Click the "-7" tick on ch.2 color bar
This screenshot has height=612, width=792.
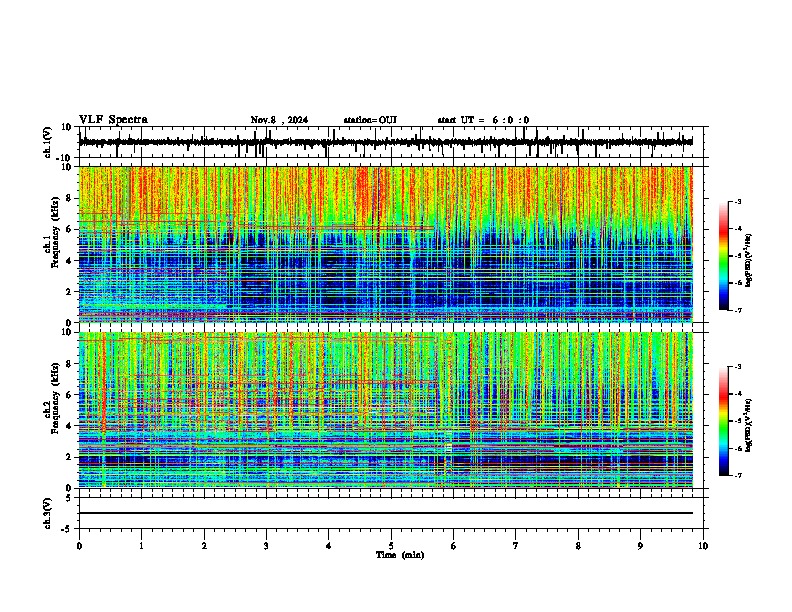tap(738, 475)
